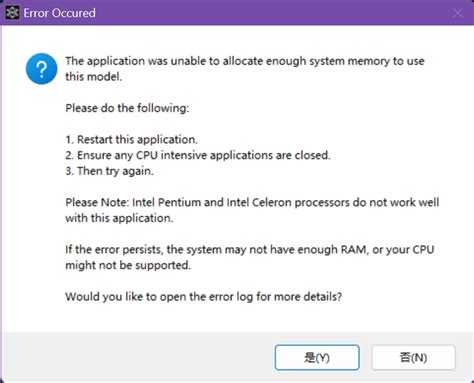Screen dimensions: 474x383
Task: Click the "Please do the following:" text
Action: click(127, 108)
